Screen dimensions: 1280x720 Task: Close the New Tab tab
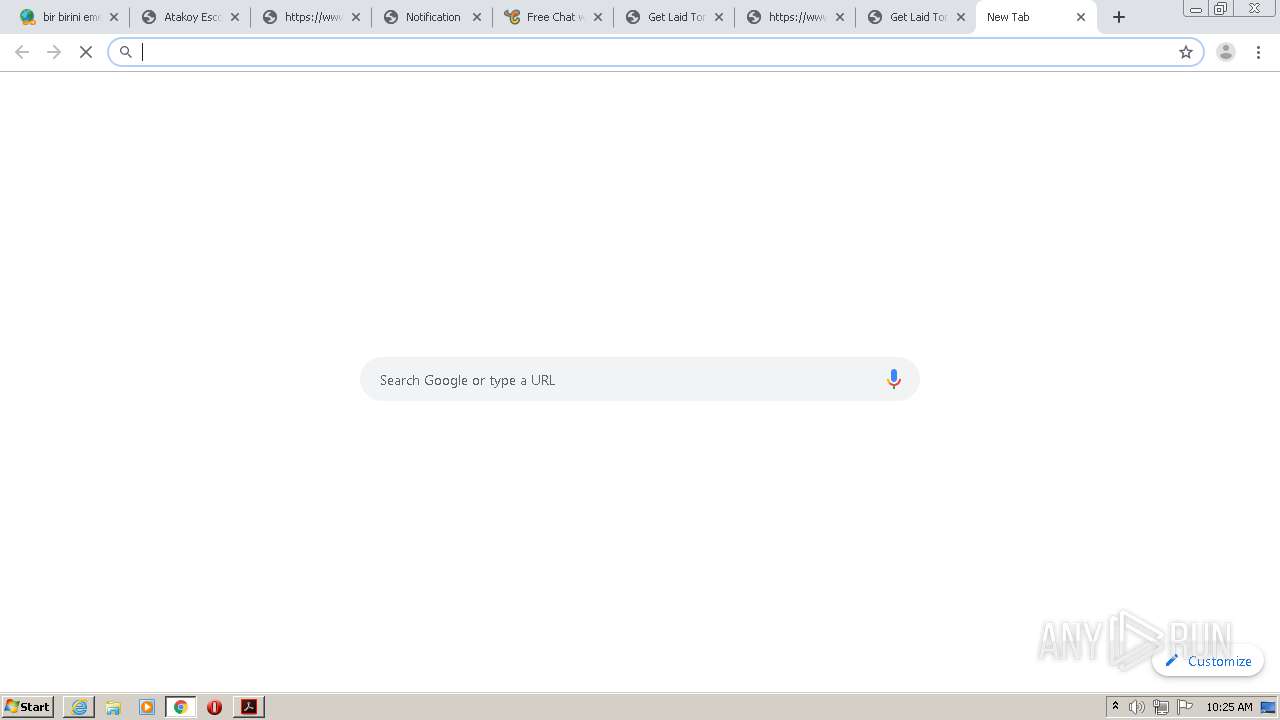pos(1081,17)
